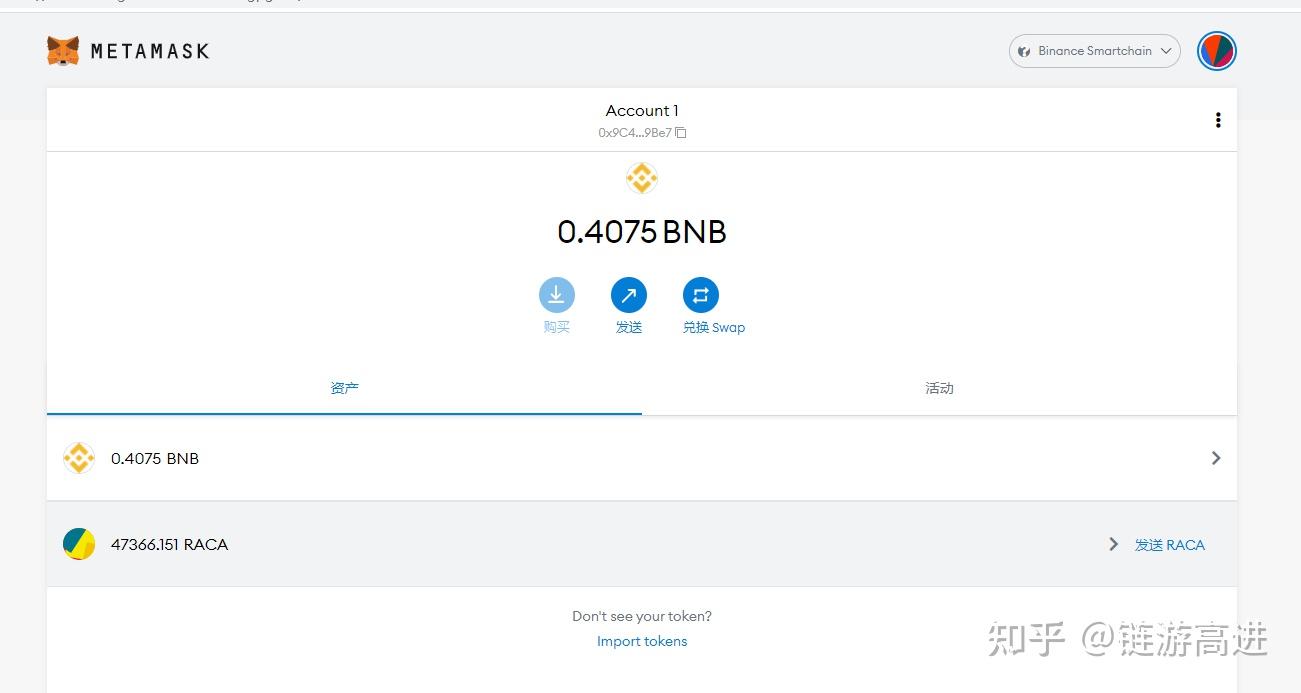Click the METAMASK wordmark text

[x=150, y=51]
